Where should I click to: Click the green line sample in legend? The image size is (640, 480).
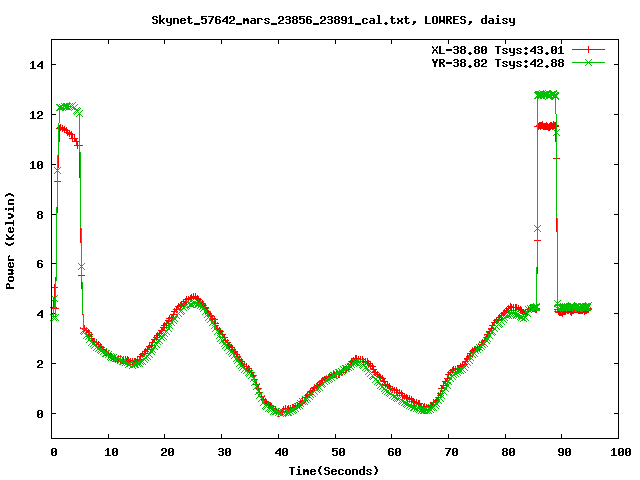tap(588, 62)
